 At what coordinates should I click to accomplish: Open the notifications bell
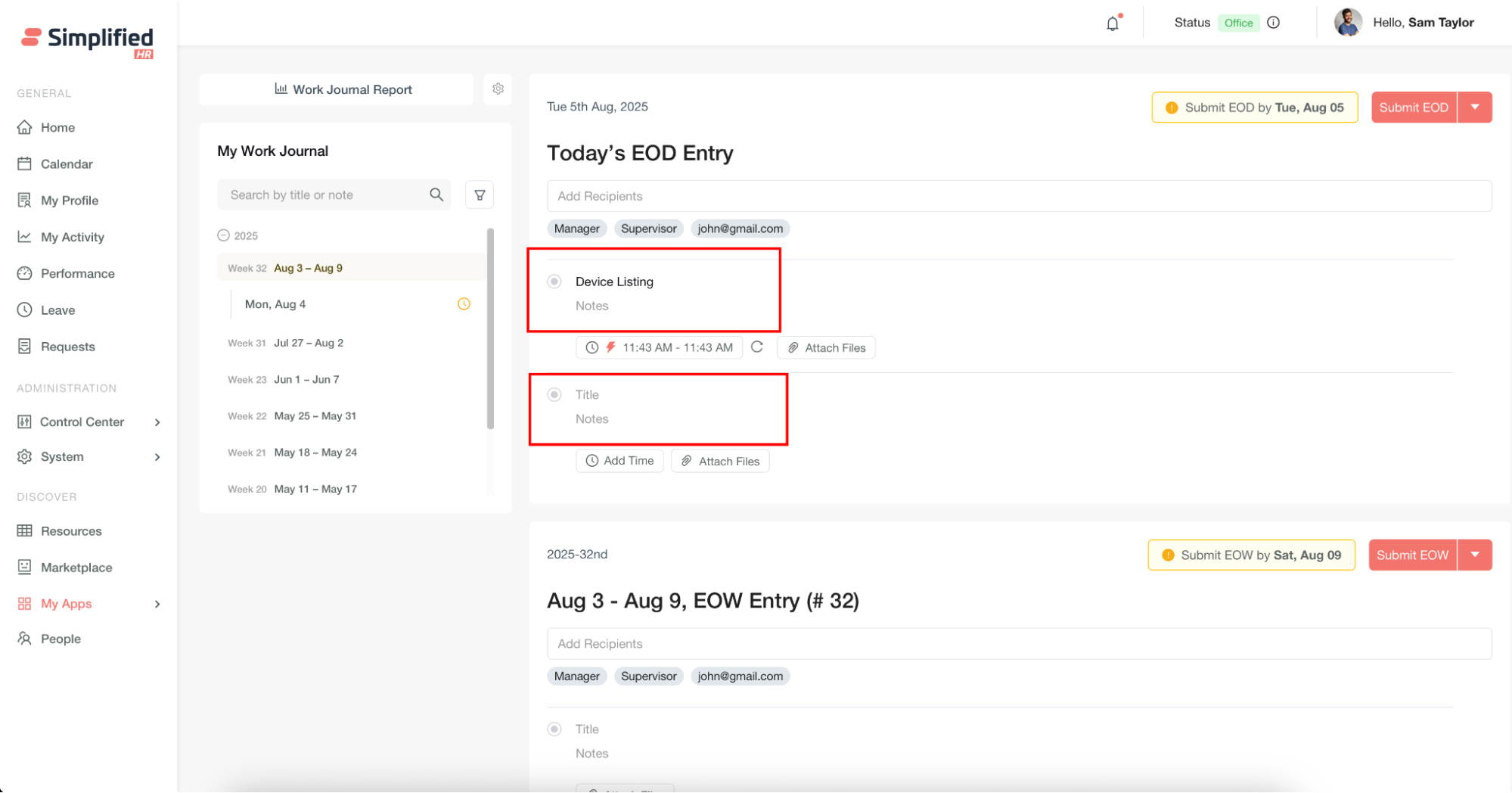(1112, 23)
